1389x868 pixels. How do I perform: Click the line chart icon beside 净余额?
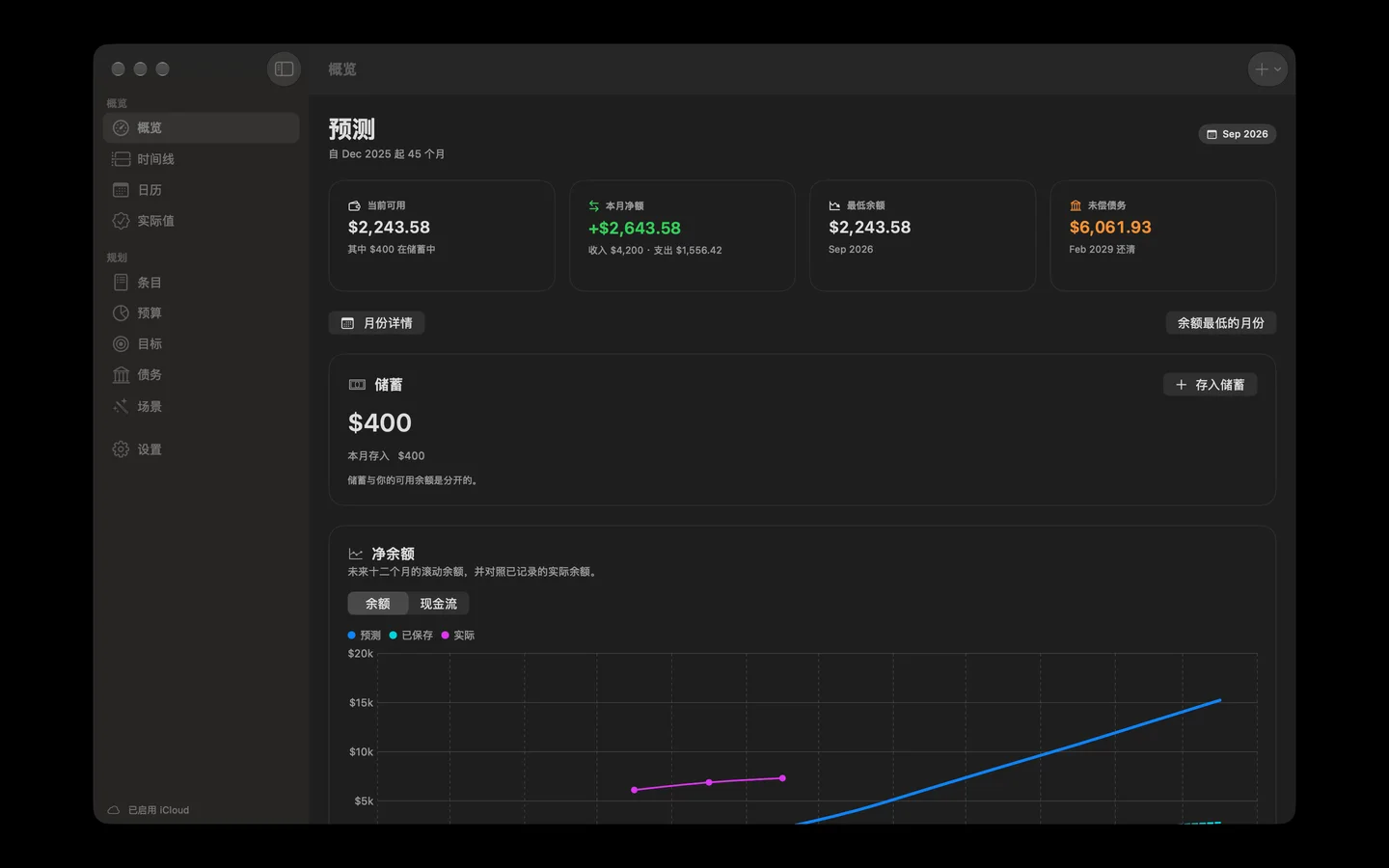tap(356, 555)
